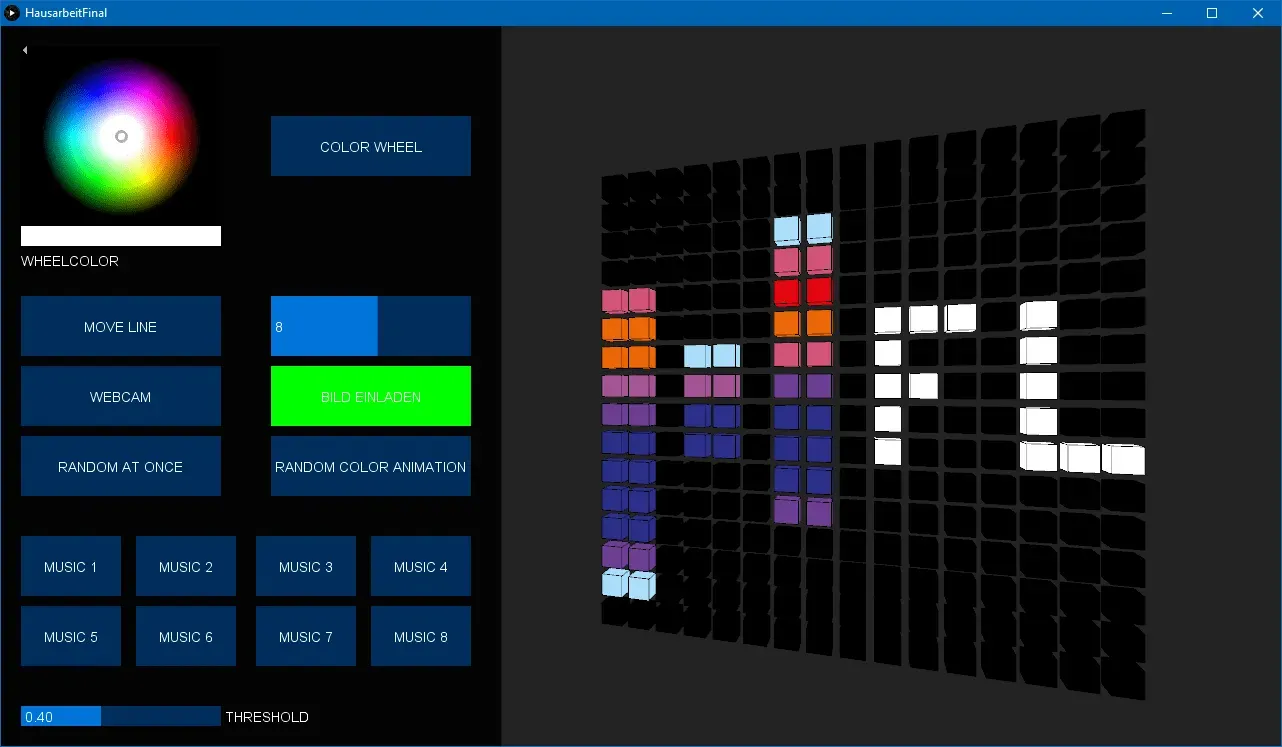Image resolution: width=1282 pixels, height=747 pixels.
Task: Activate the MOVE LINE button
Action: point(121,326)
